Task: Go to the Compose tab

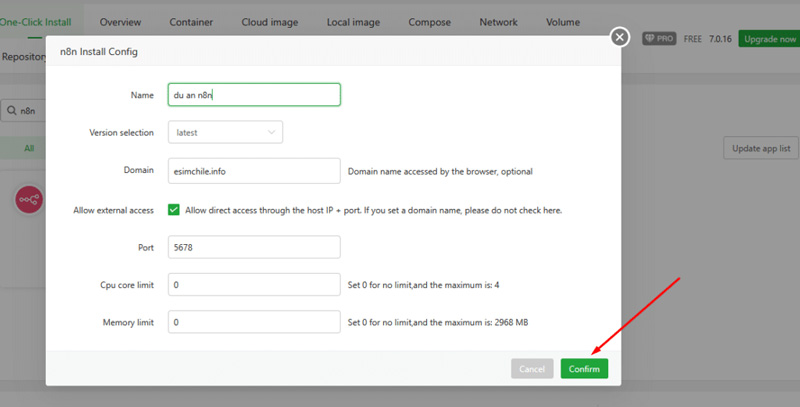Action: [x=429, y=22]
